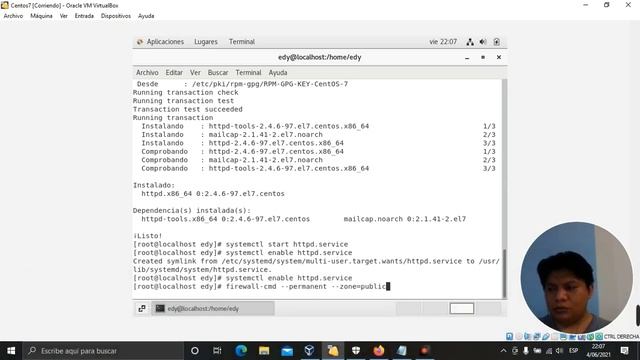Viewport: 640px width, 360px height.
Task: Open the Windows notification center icon
Action: coord(624,351)
